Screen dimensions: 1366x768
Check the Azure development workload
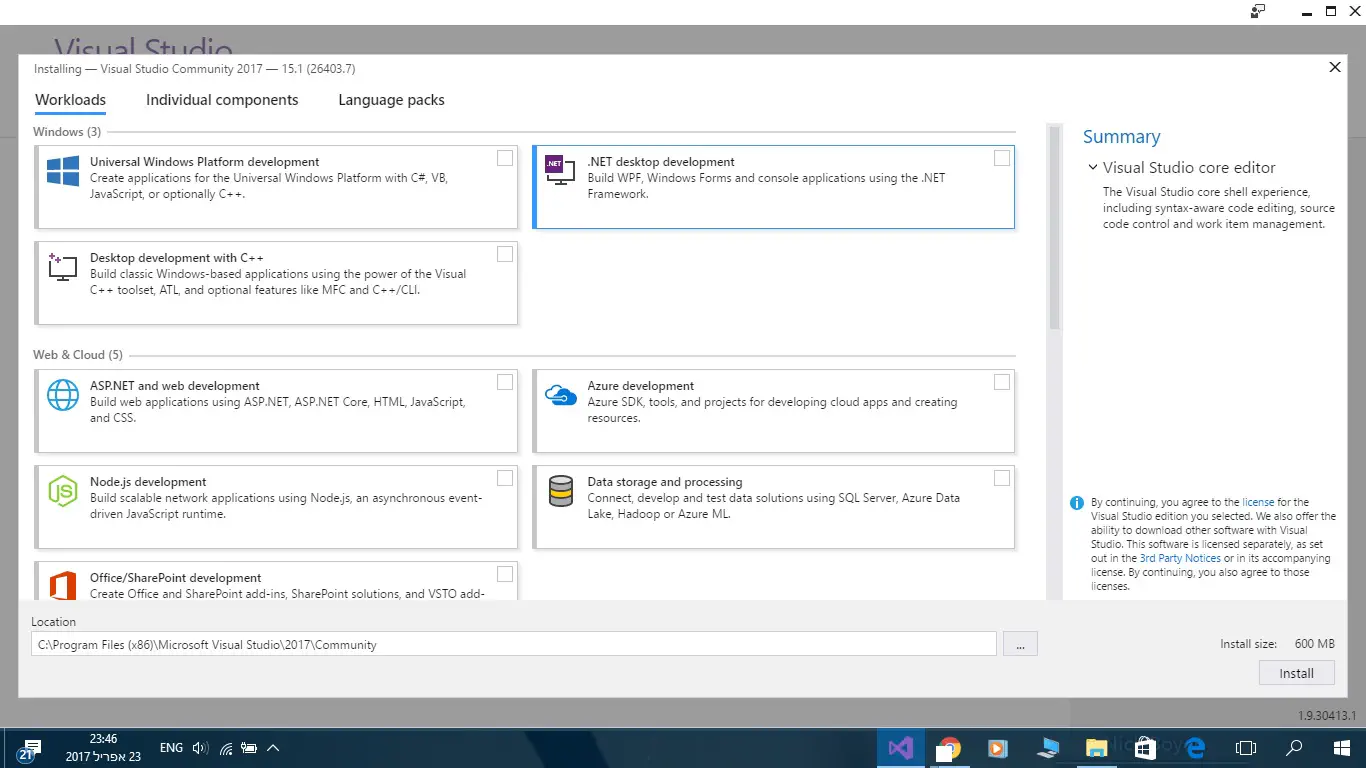[1002, 382]
